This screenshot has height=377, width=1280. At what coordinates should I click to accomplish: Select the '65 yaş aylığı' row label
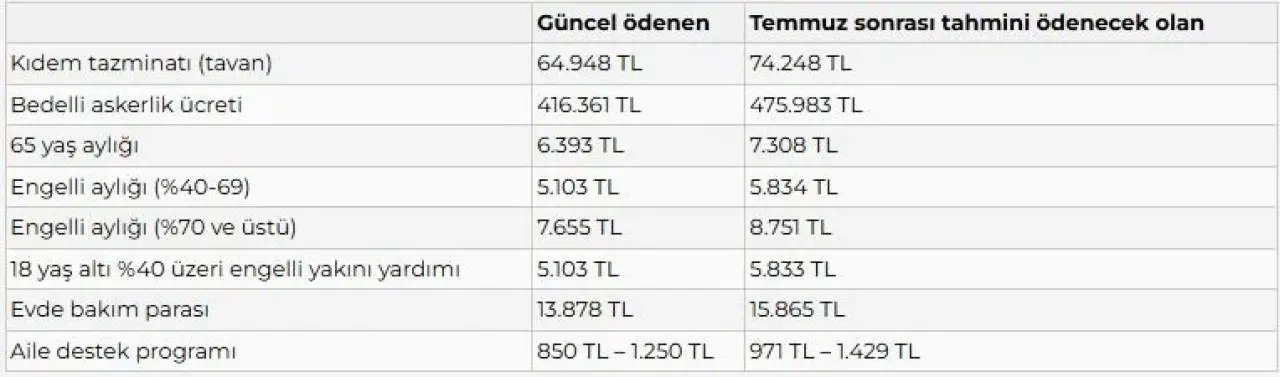74,146
